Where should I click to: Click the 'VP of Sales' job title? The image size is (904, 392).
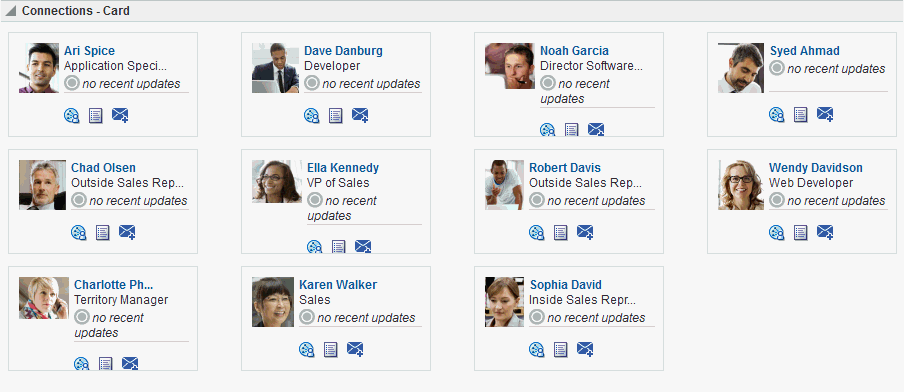pos(338,183)
